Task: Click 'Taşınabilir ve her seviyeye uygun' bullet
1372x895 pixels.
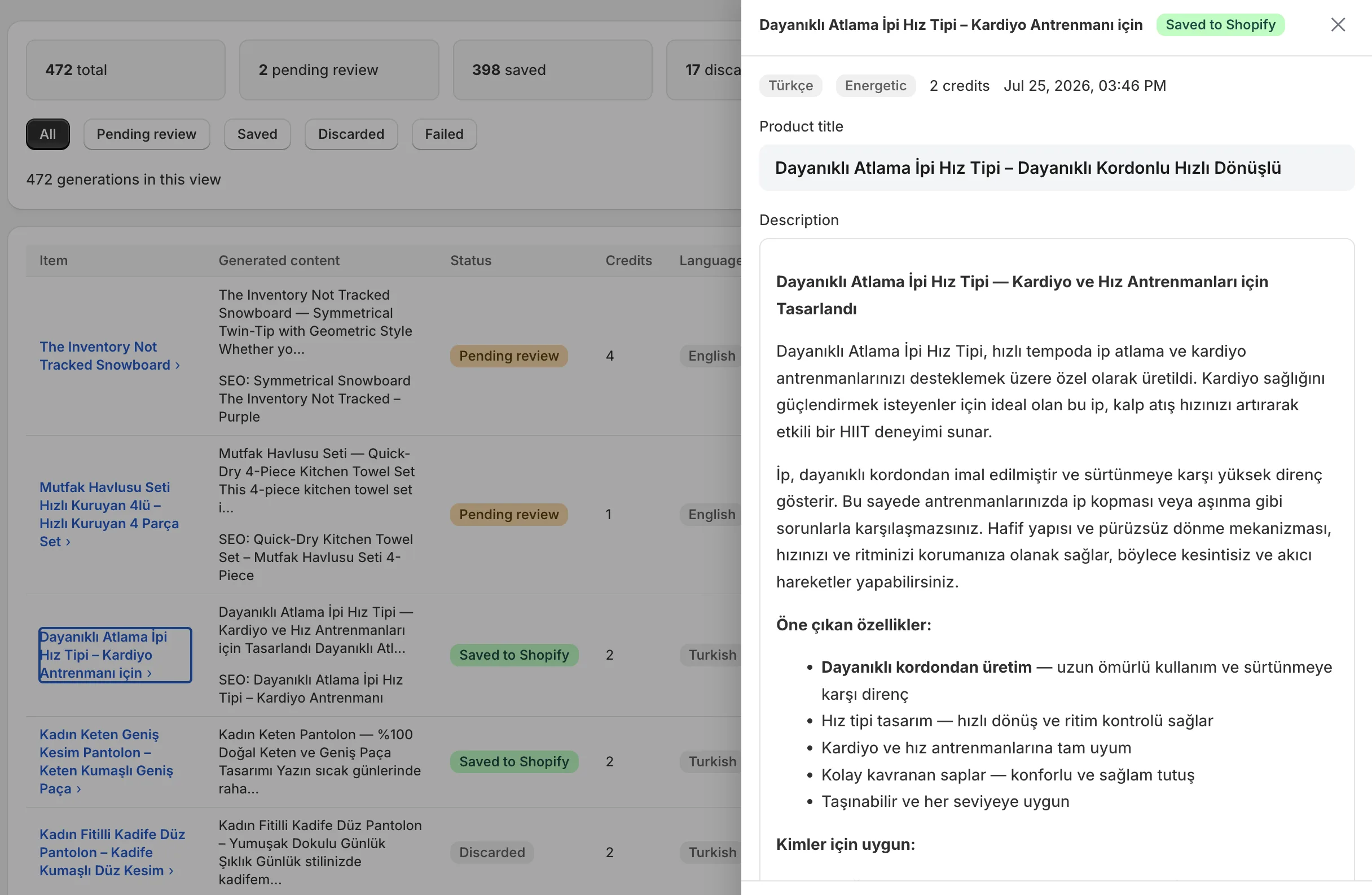Action: (x=945, y=801)
